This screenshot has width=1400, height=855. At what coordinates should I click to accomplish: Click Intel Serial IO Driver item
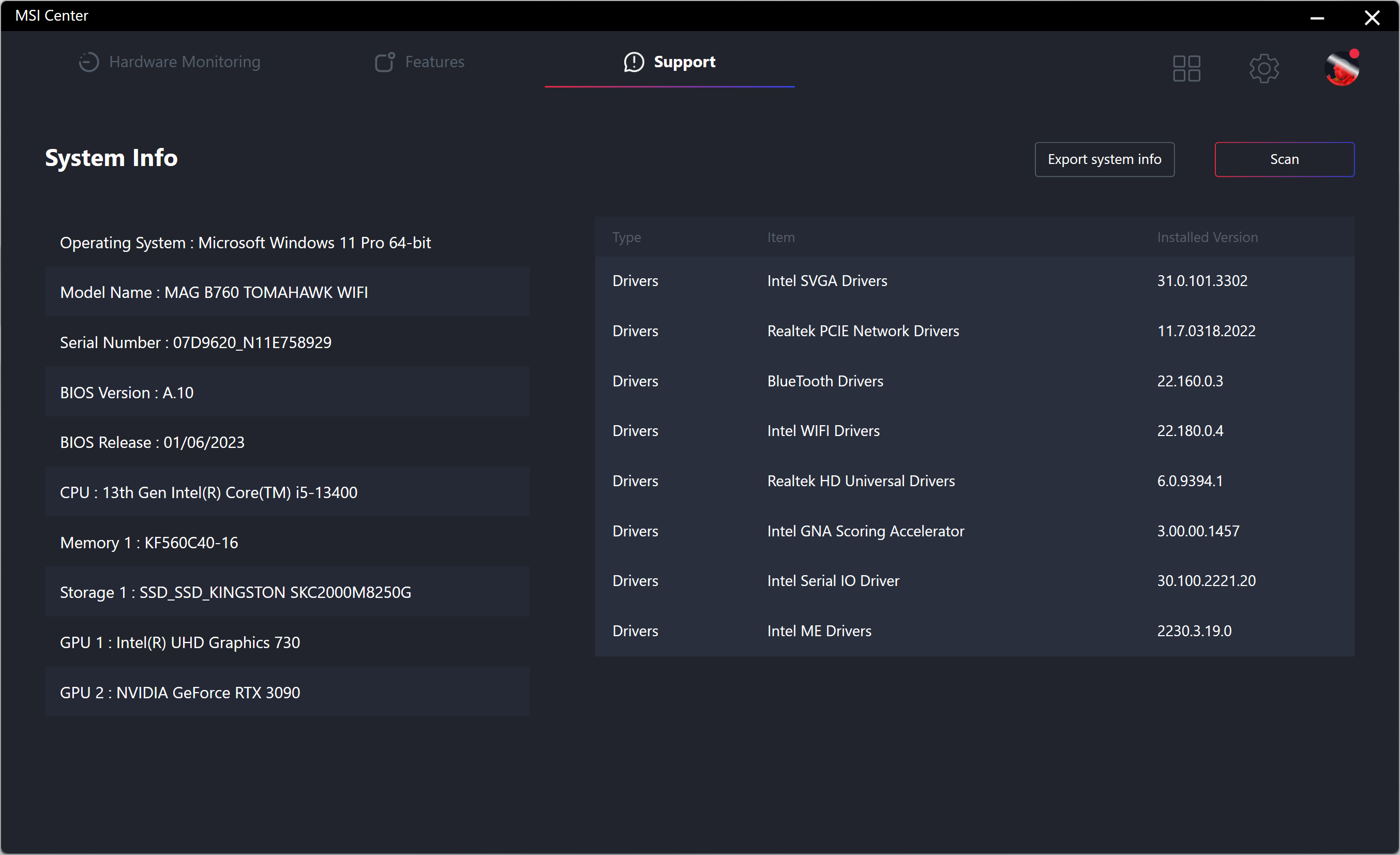833,581
